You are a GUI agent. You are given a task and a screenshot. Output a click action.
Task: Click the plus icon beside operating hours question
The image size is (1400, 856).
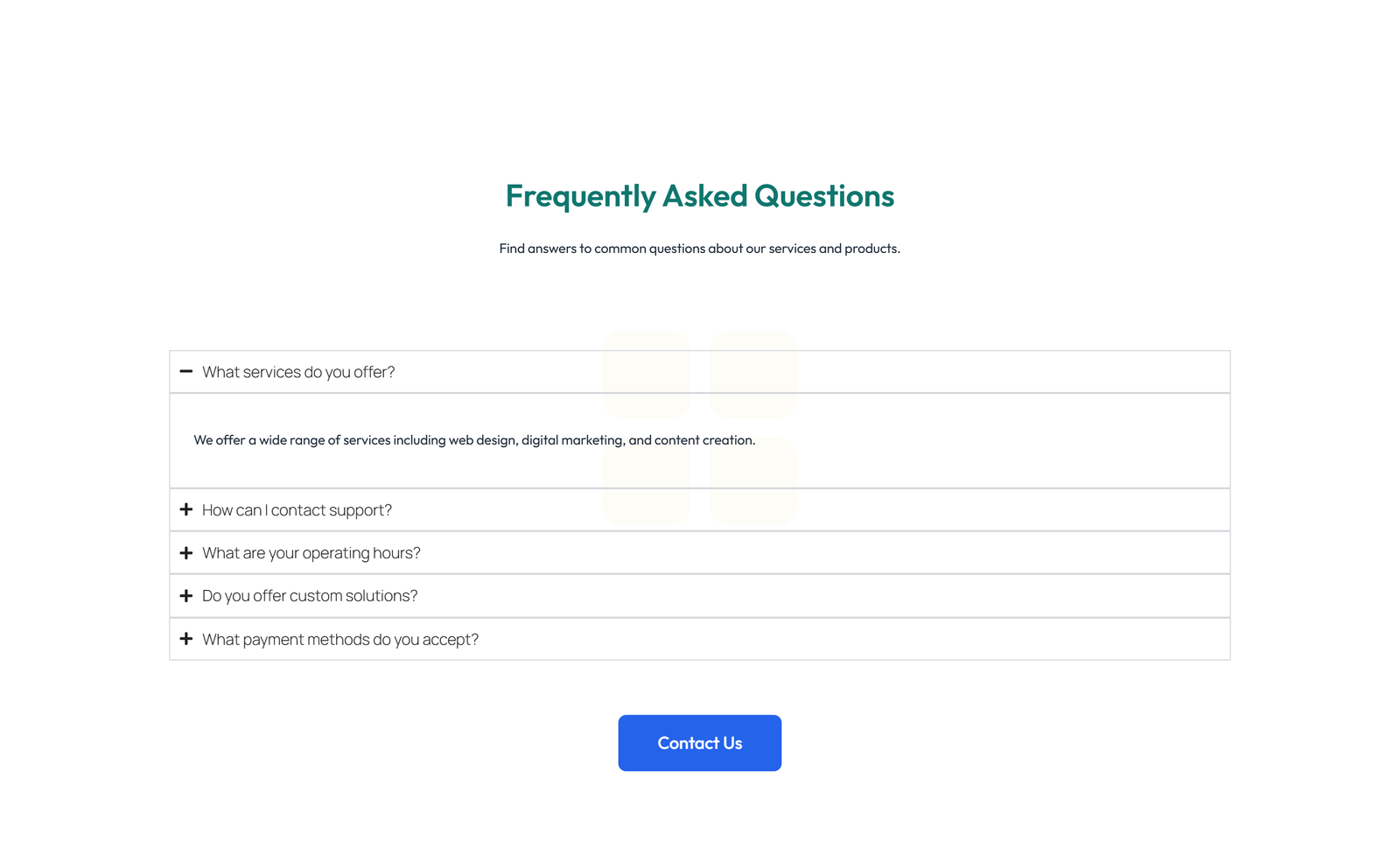click(x=186, y=552)
